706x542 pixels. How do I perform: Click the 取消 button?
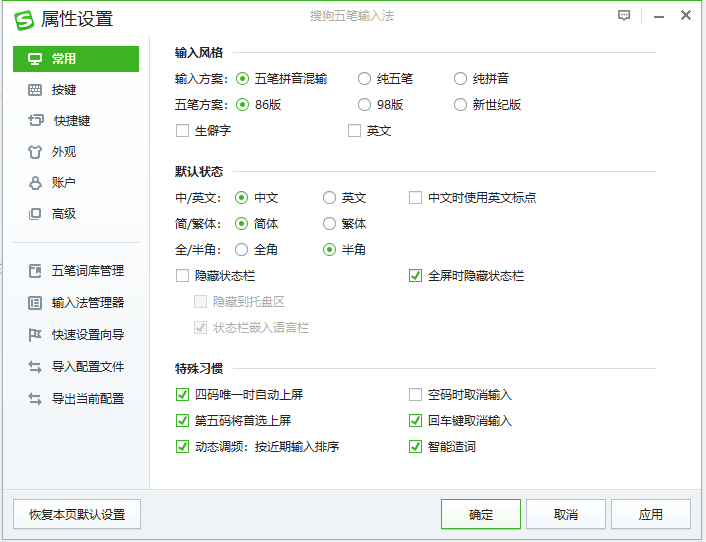point(566,514)
